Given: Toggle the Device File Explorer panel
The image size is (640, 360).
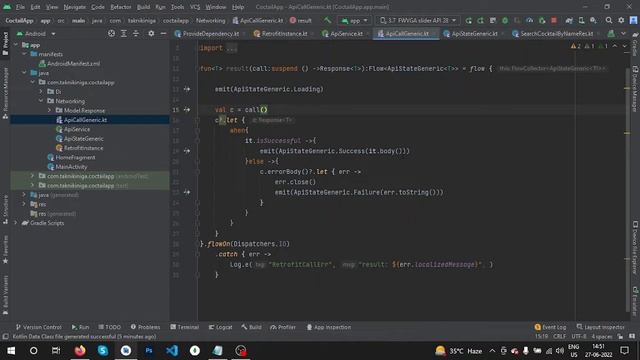Looking at the screenshot, I should pos(635,248).
